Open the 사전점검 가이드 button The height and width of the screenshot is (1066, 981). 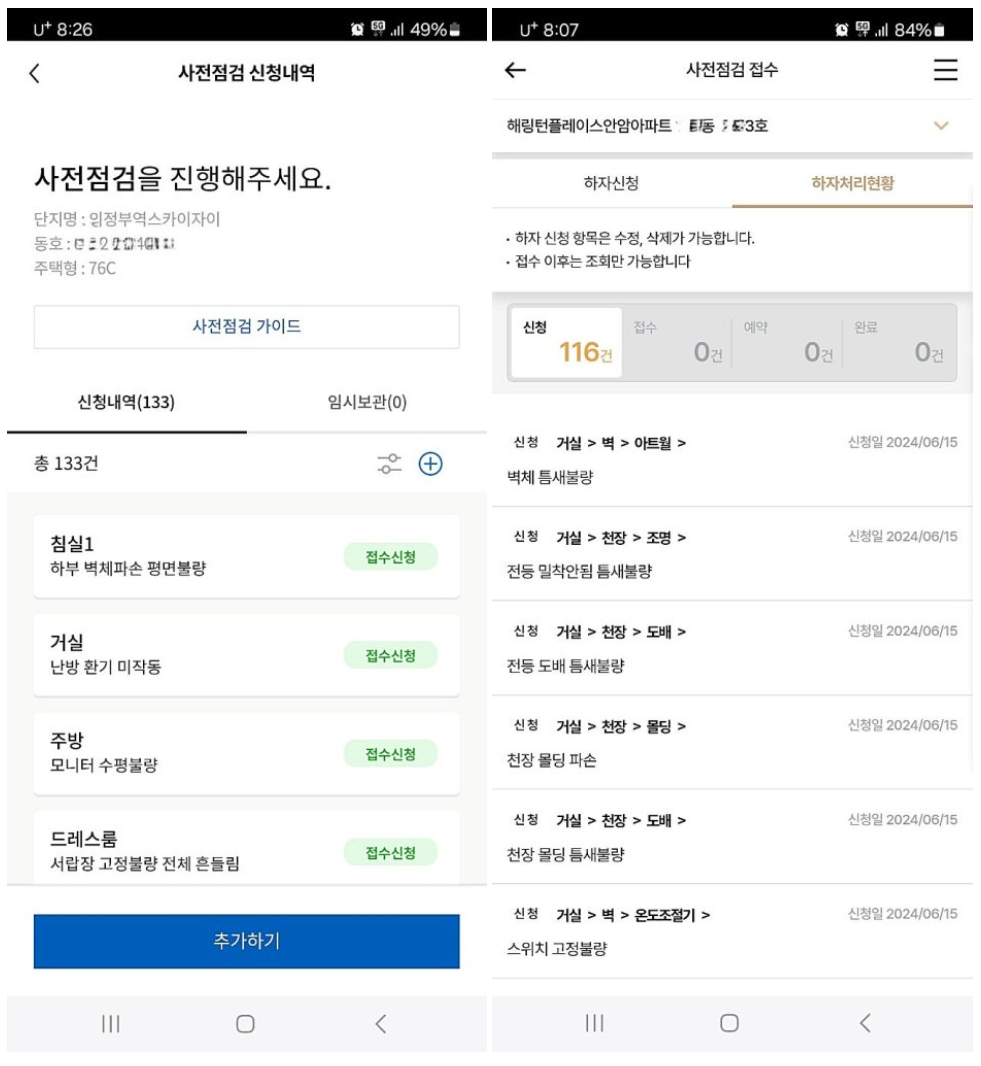click(246, 327)
